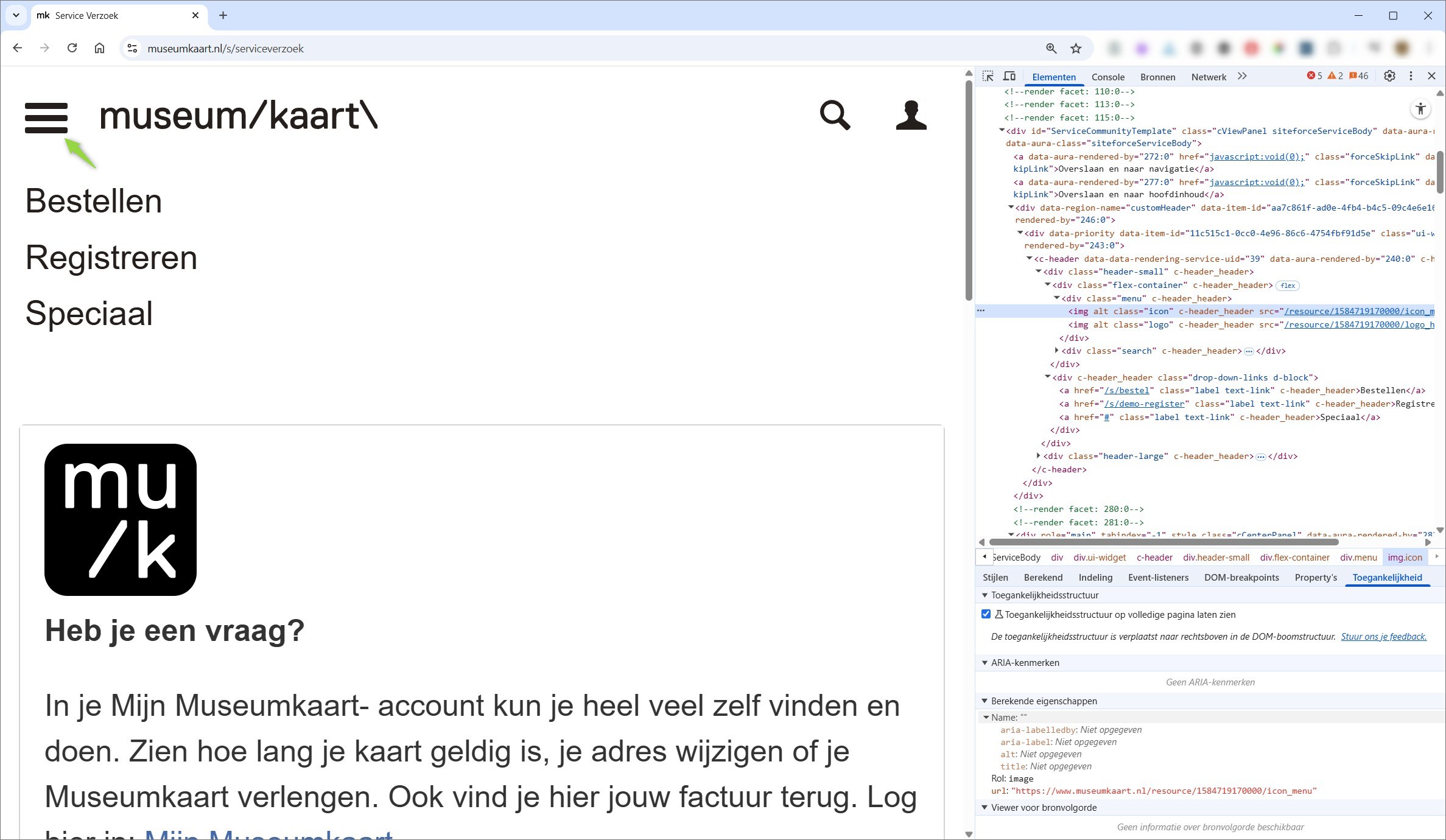Collapse the Toegankelijkheidsstructuur section
The image size is (1446, 840).
pos(984,595)
